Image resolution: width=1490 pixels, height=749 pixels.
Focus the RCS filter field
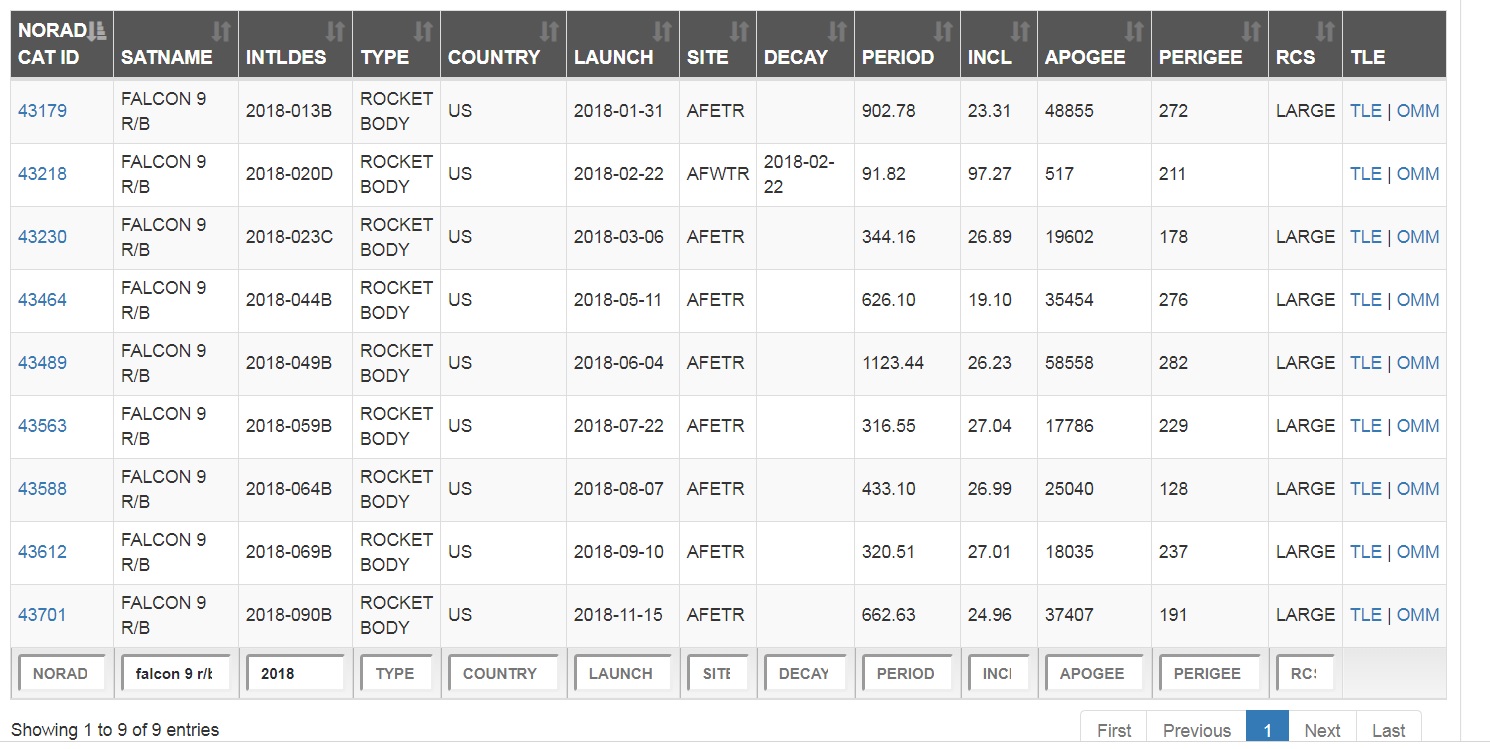1305,673
